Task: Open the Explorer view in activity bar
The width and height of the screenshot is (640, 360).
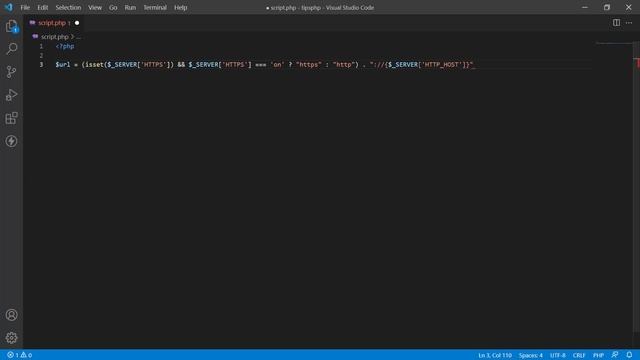Action: [11, 26]
